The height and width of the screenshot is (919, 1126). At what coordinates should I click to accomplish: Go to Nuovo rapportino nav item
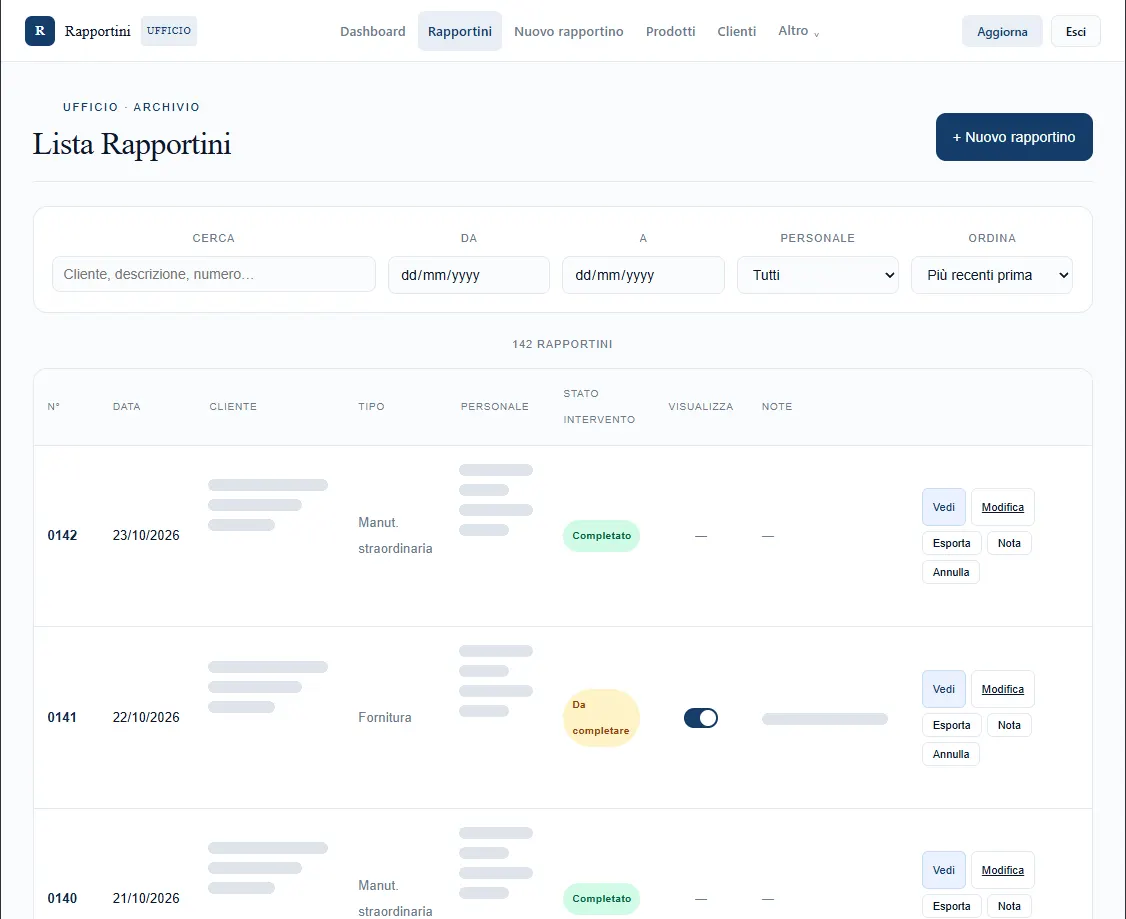(x=569, y=32)
